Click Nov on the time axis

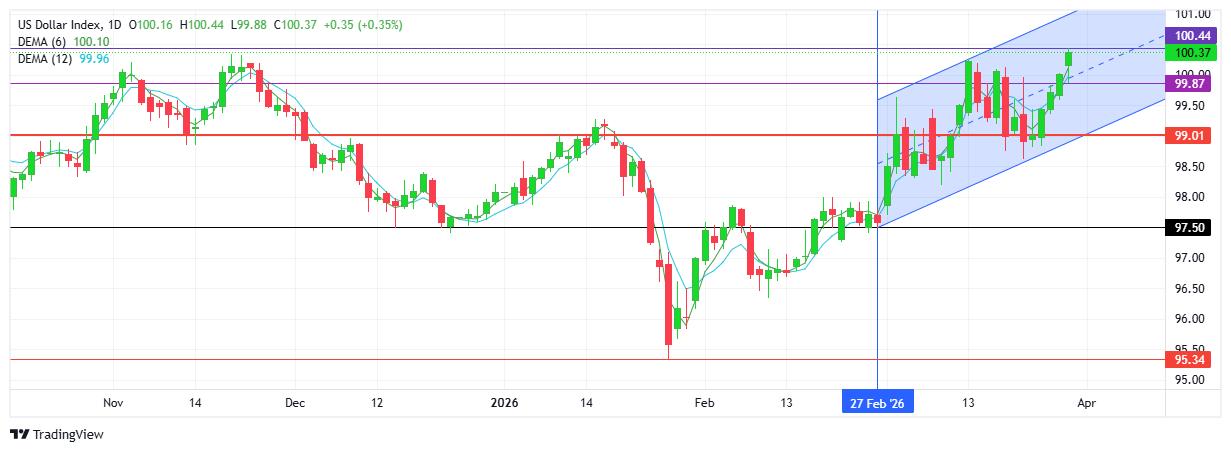tap(112, 402)
